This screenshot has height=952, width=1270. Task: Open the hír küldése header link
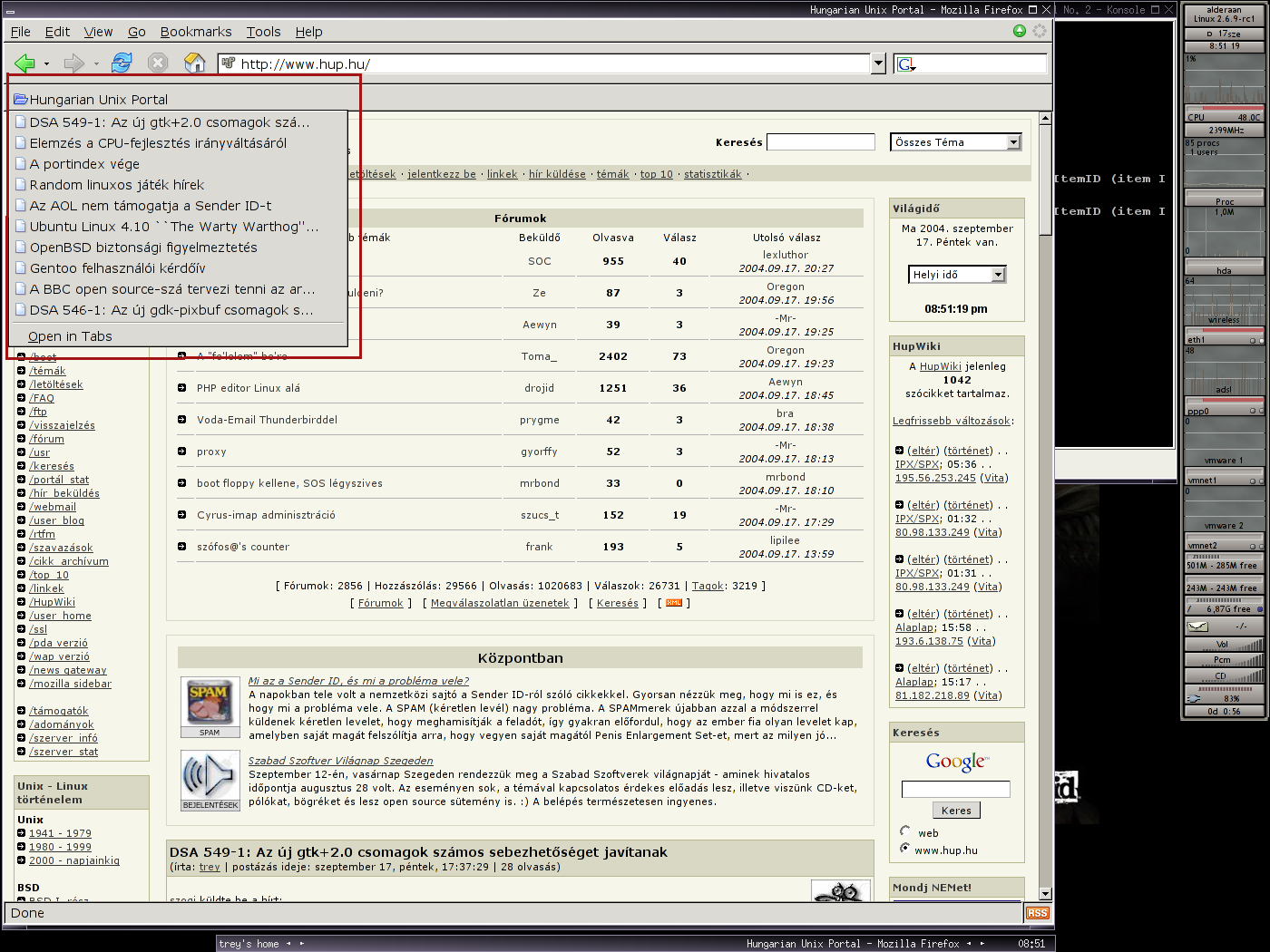[x=557, y=174]
